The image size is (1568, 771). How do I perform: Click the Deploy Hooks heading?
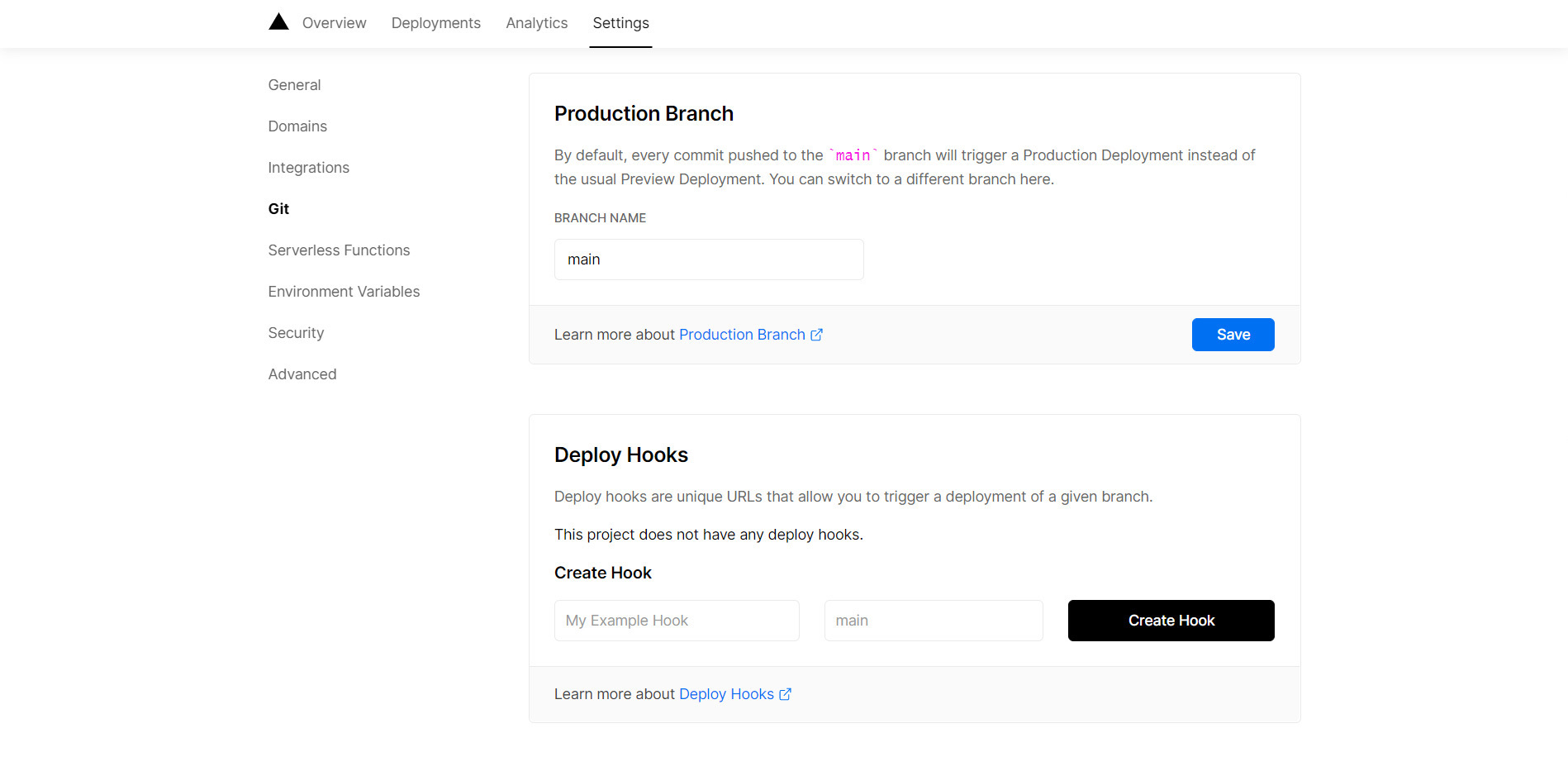point(620,455)
